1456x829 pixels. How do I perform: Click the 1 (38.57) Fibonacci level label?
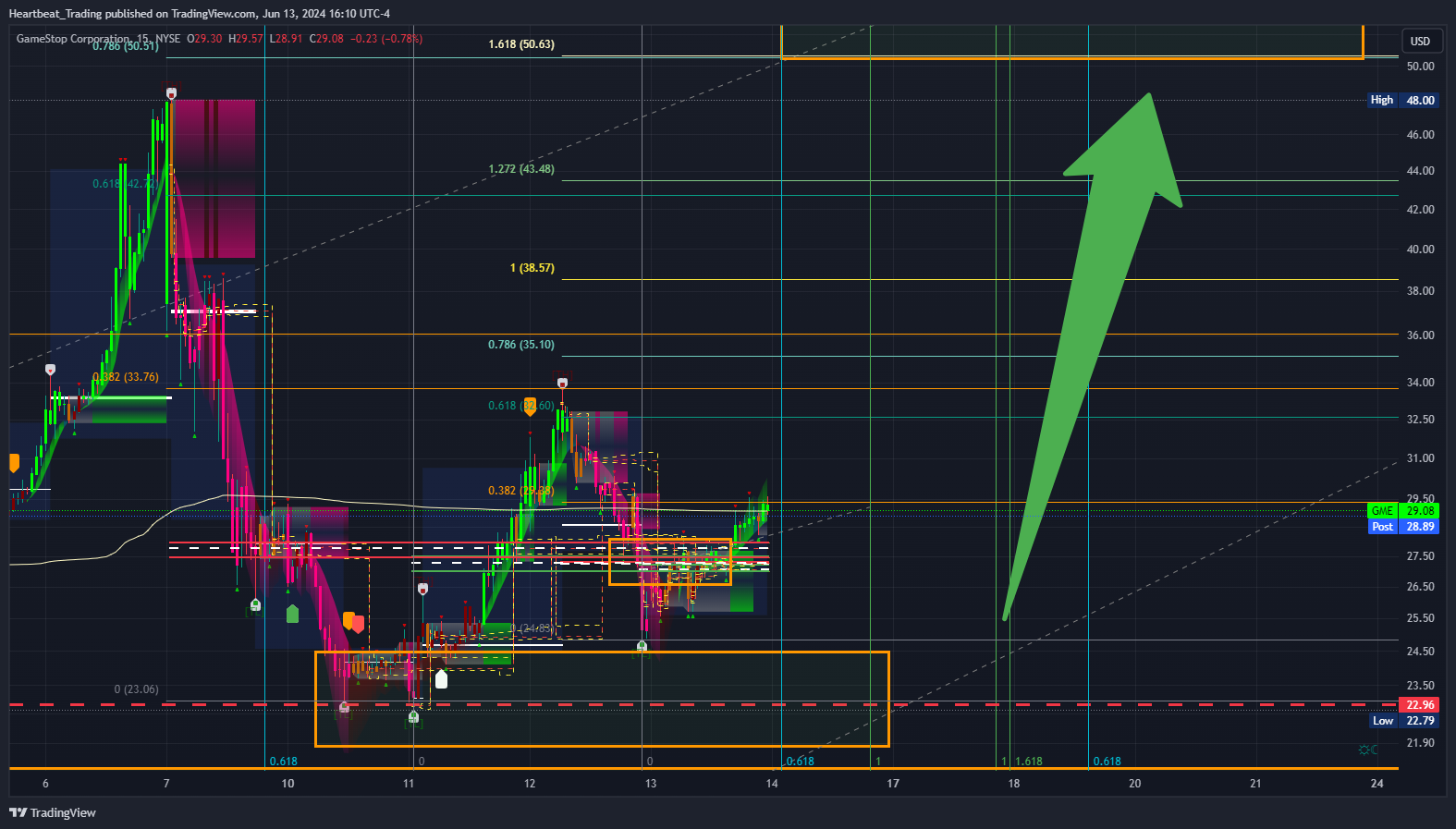point(532,267)
